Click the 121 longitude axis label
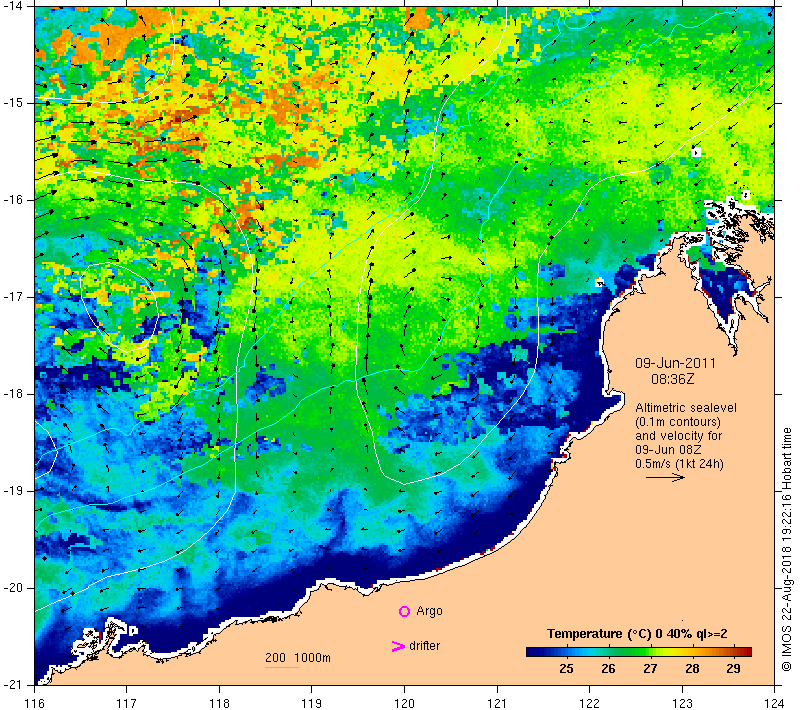 tap(497, 703)
